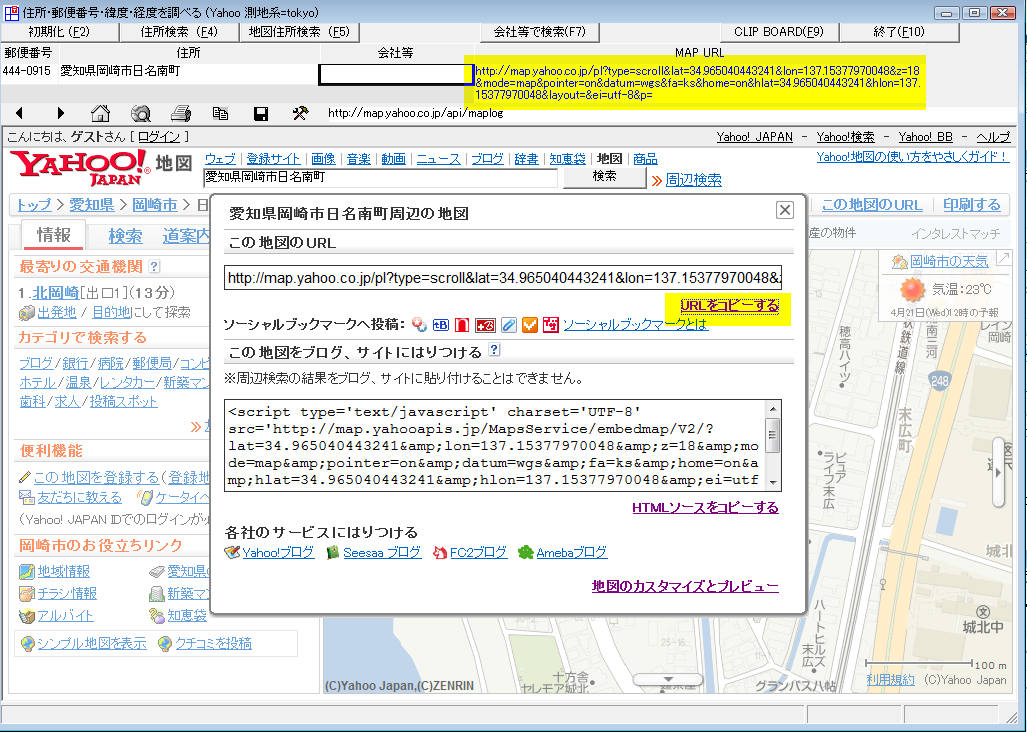Click the first round red social bookmark icon

[419, 324]
